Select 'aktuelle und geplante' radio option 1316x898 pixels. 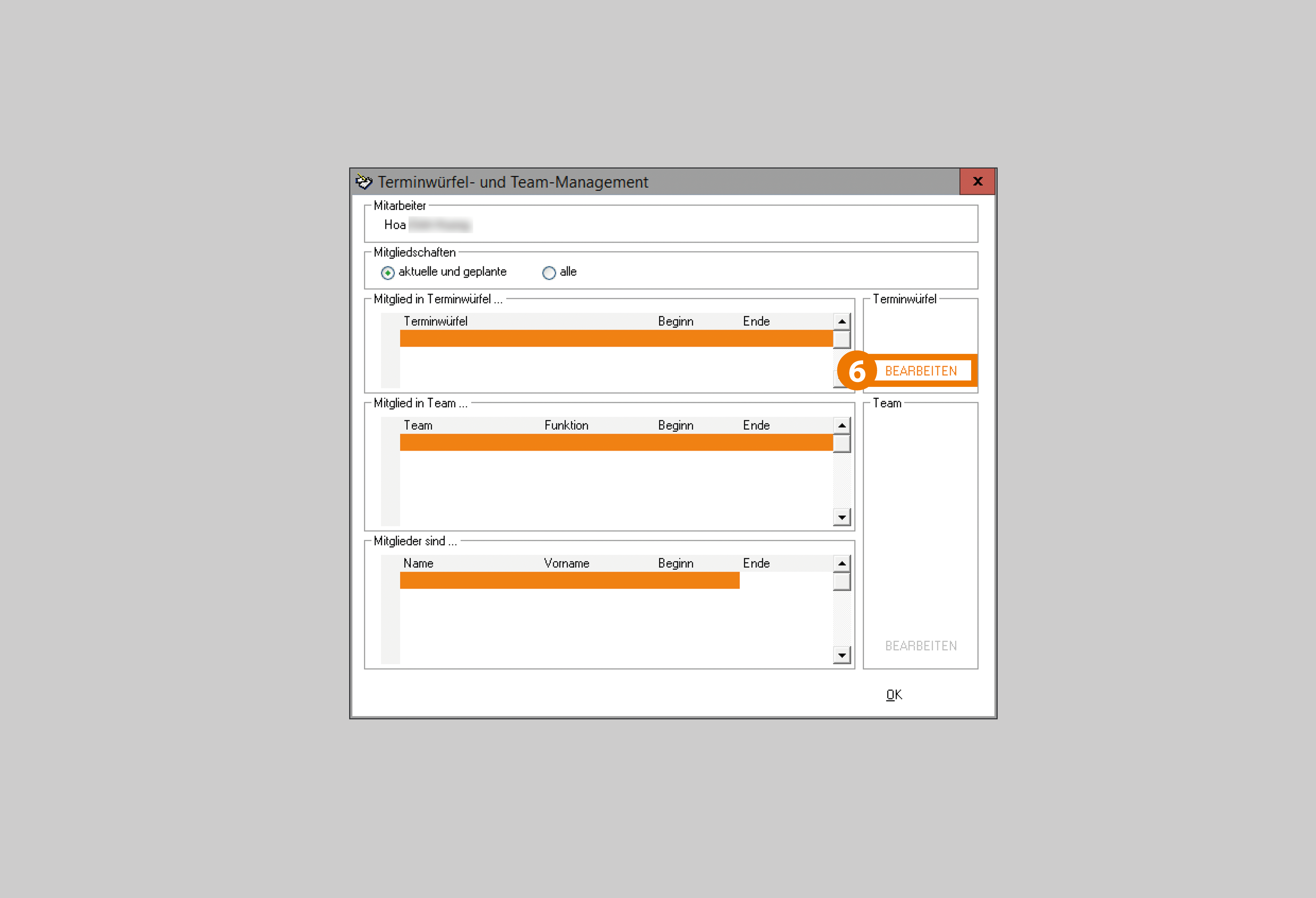388,273
